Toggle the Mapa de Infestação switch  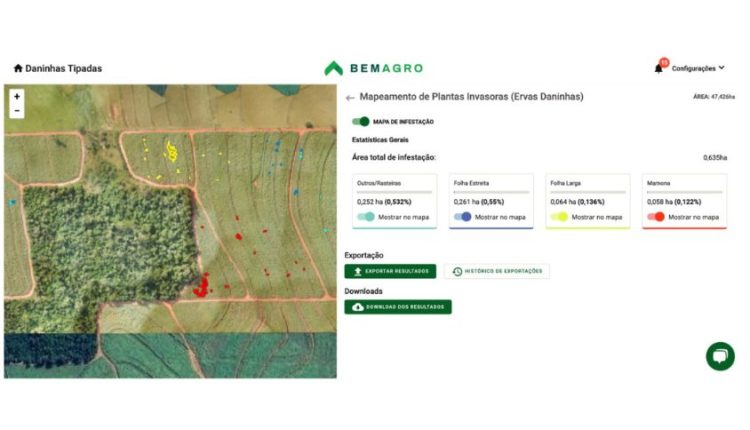click(x=361, y=121)
